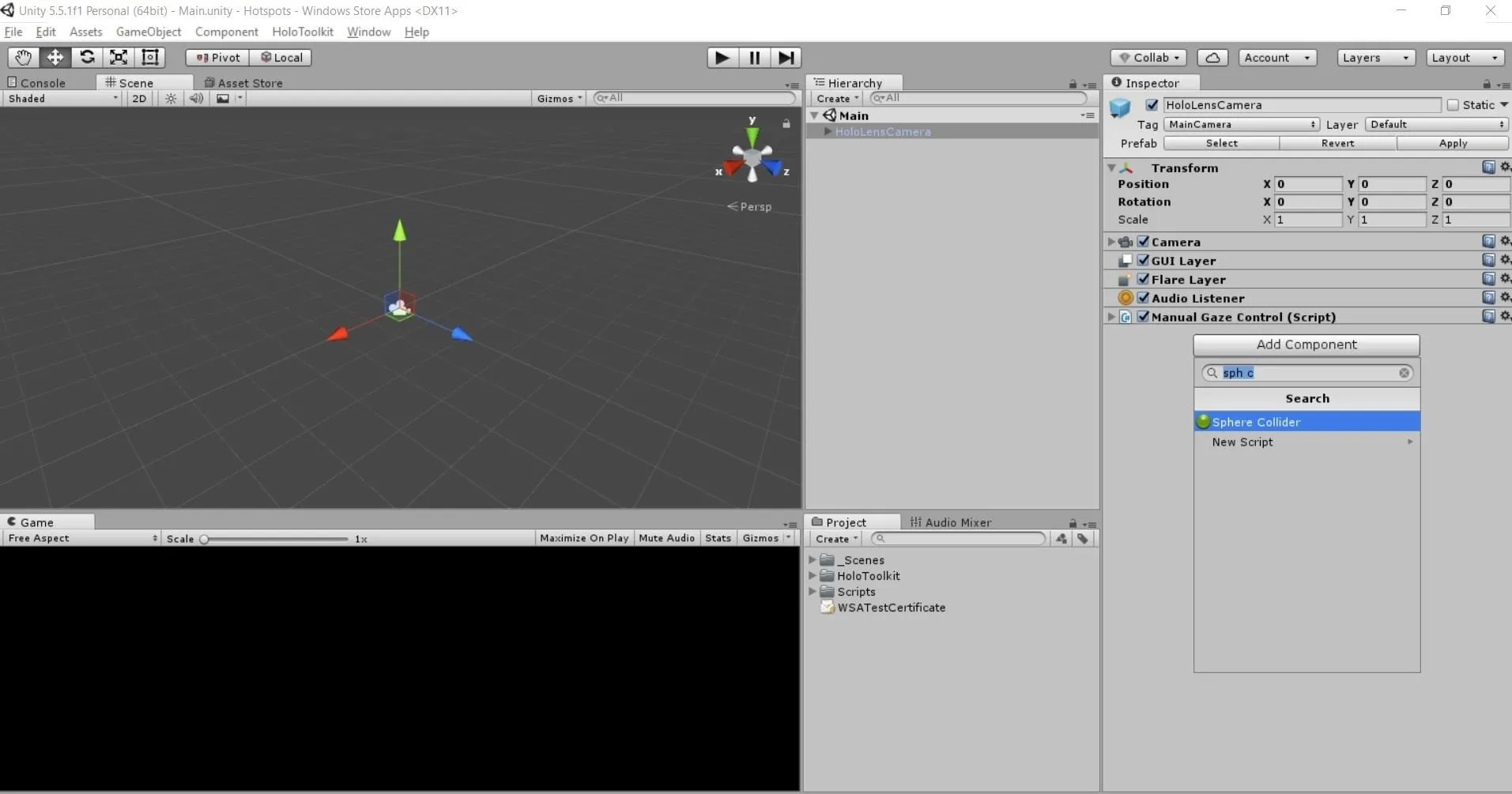
Task: Toggle Pivot handle position
Action: click(217, 58)
